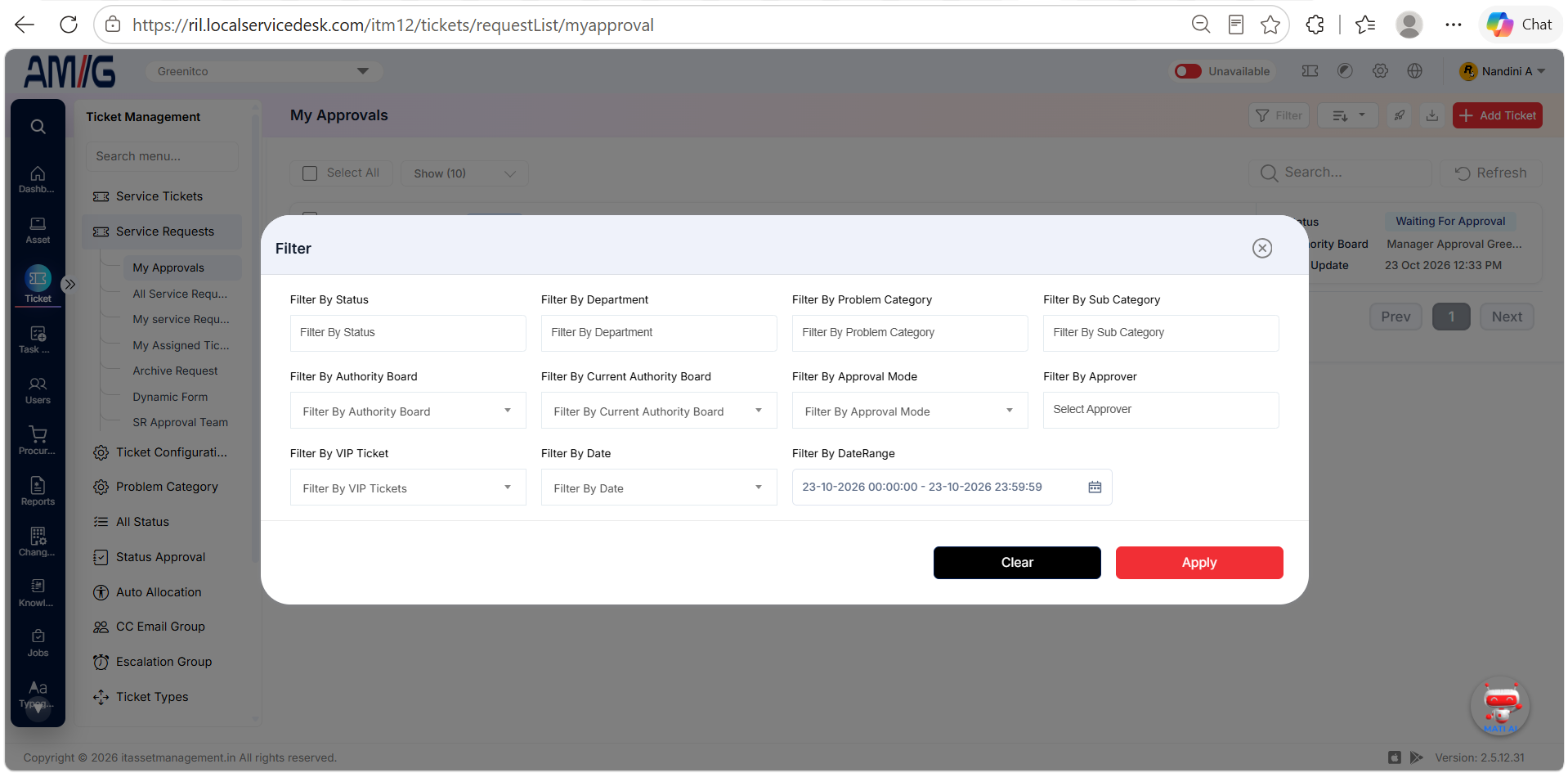This screenshot has height=773, width=1568.
Task: Open the Greenitco organization dropdown
Action: tap(264, 71)
